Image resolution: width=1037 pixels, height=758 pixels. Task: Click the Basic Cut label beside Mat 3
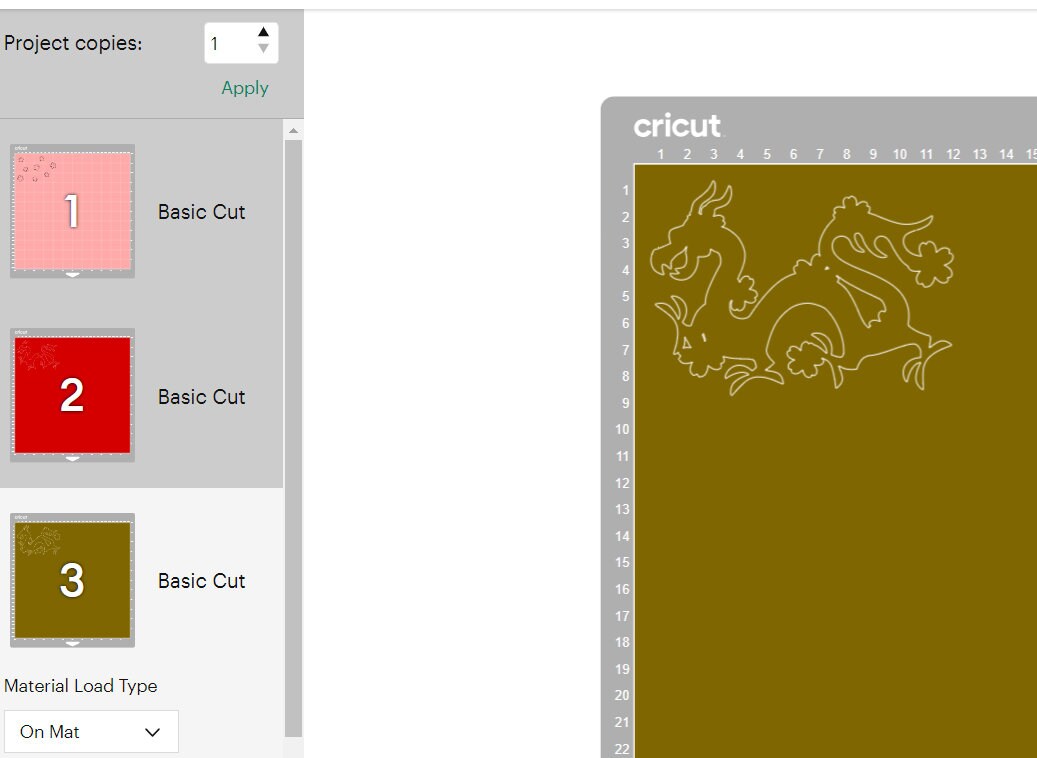click(201, 580)
